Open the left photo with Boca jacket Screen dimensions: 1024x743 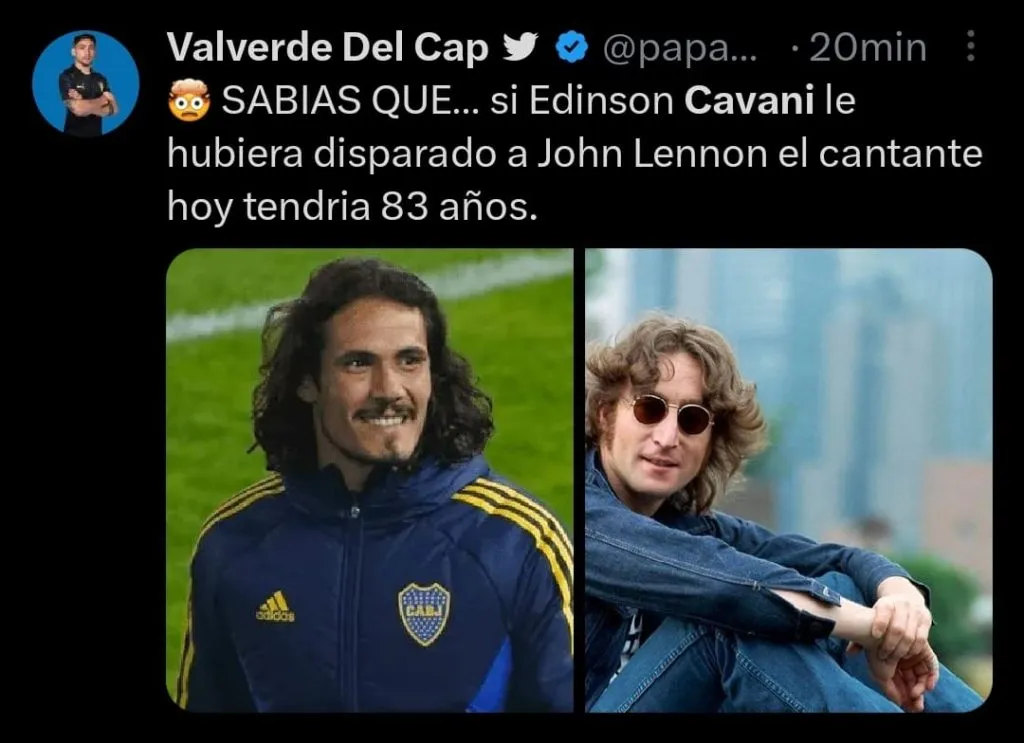370,480
